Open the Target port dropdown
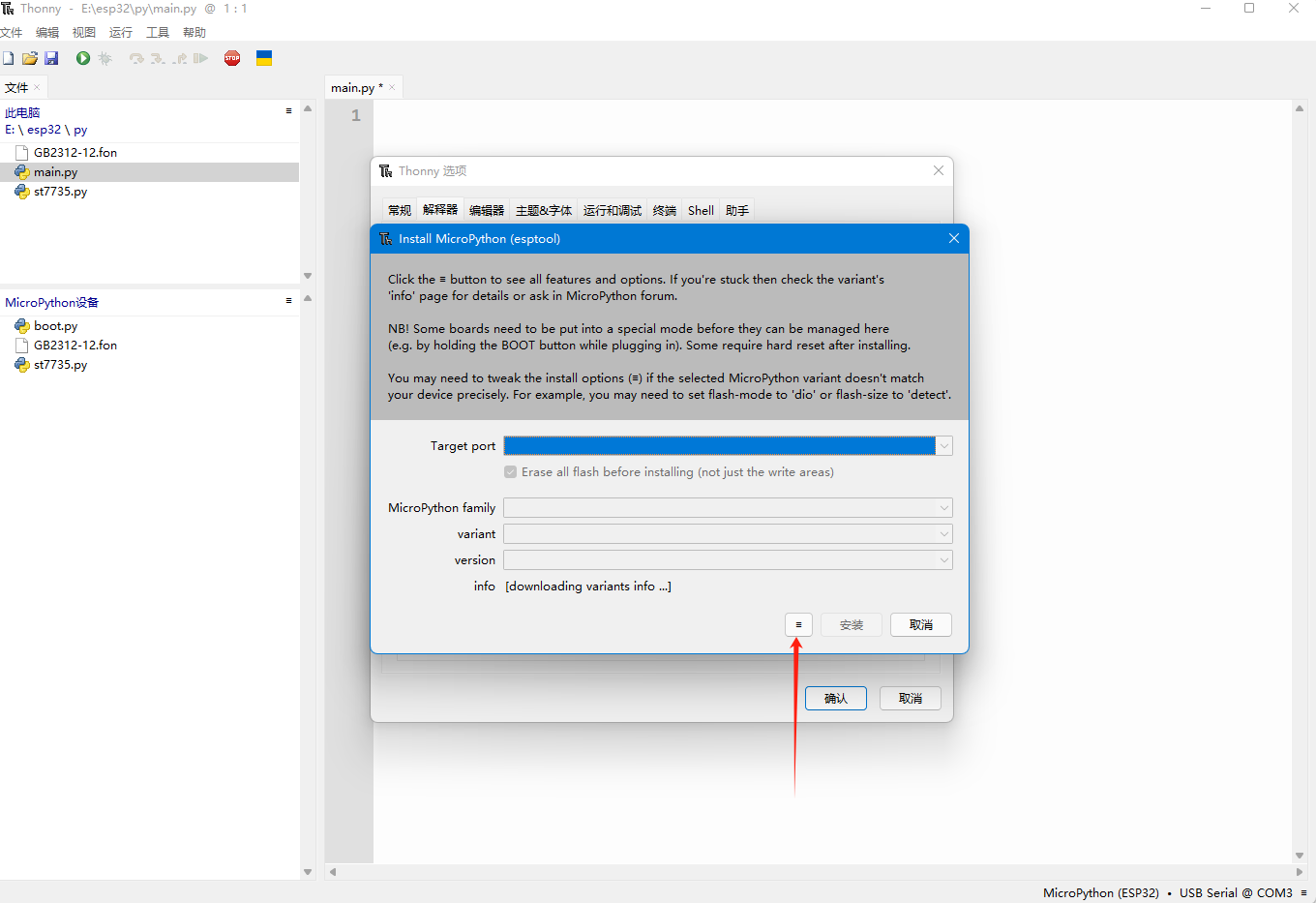The height and width of the screenshot is (903, 1316). pyautogui.click(x=728, y=445)
